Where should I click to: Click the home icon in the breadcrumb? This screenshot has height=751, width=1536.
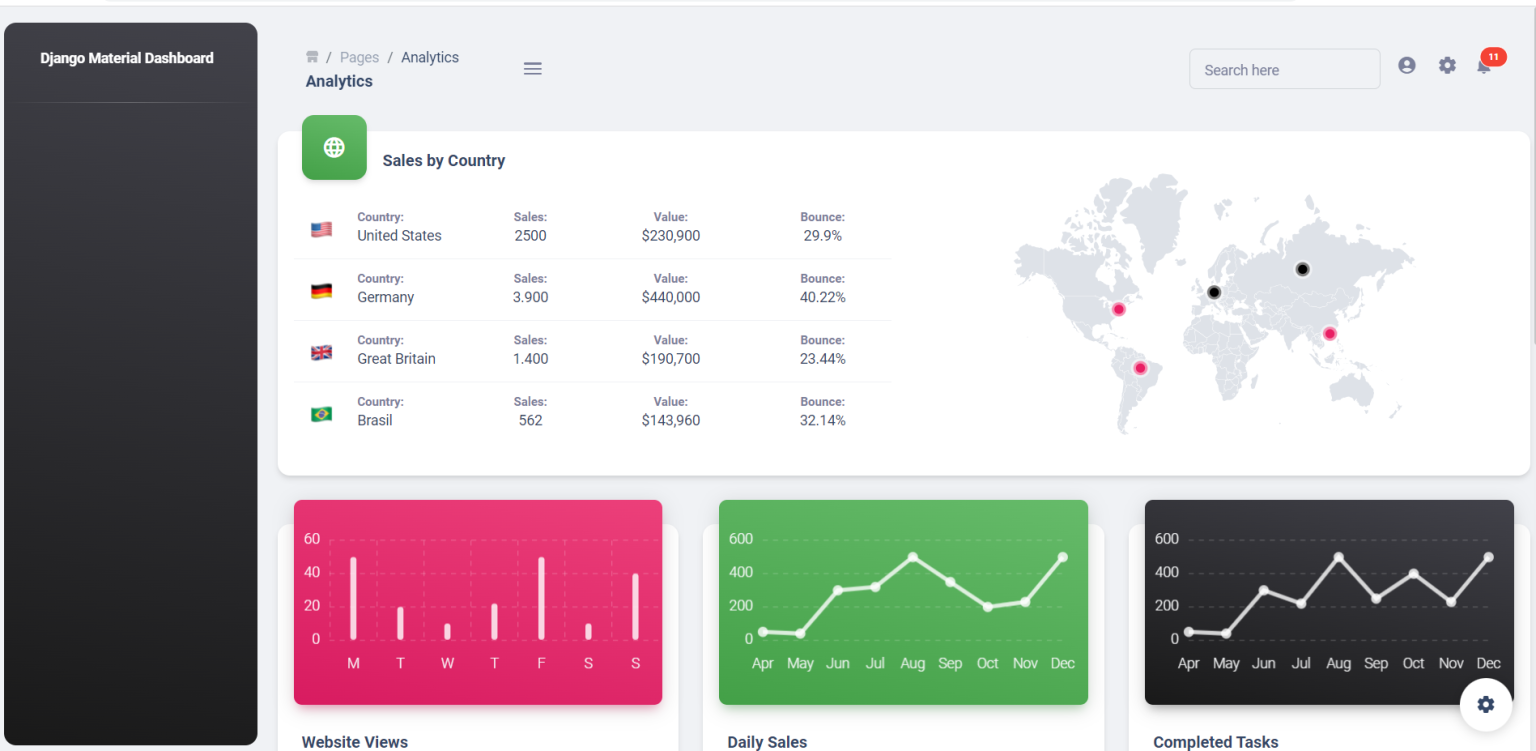[312, 57]
